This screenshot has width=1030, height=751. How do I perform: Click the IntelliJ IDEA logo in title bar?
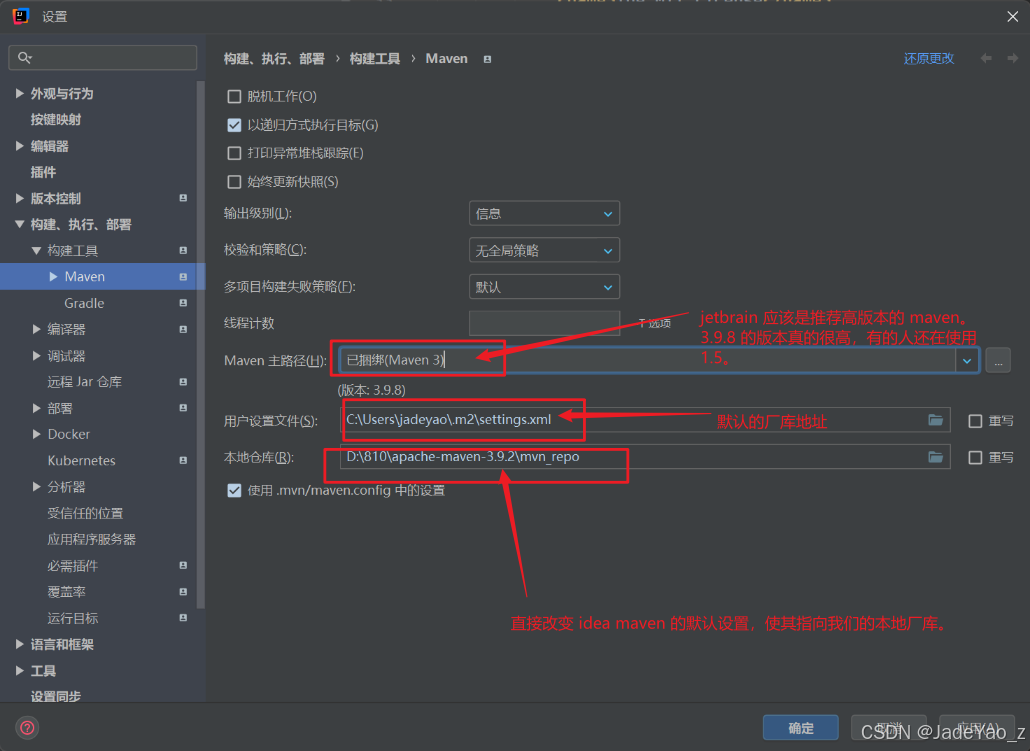20,16
